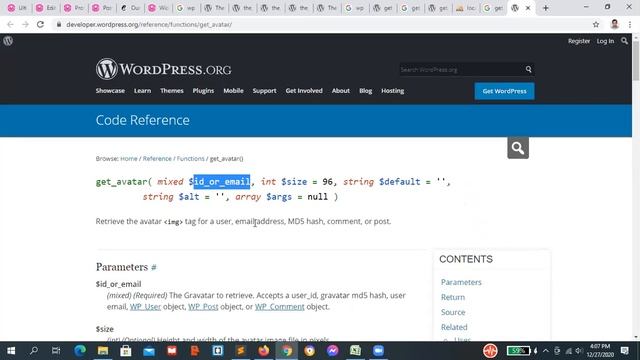The image size is (640, 360).
Task: Open Microsoft Store from the taskbar
Action: coord(126,351)
